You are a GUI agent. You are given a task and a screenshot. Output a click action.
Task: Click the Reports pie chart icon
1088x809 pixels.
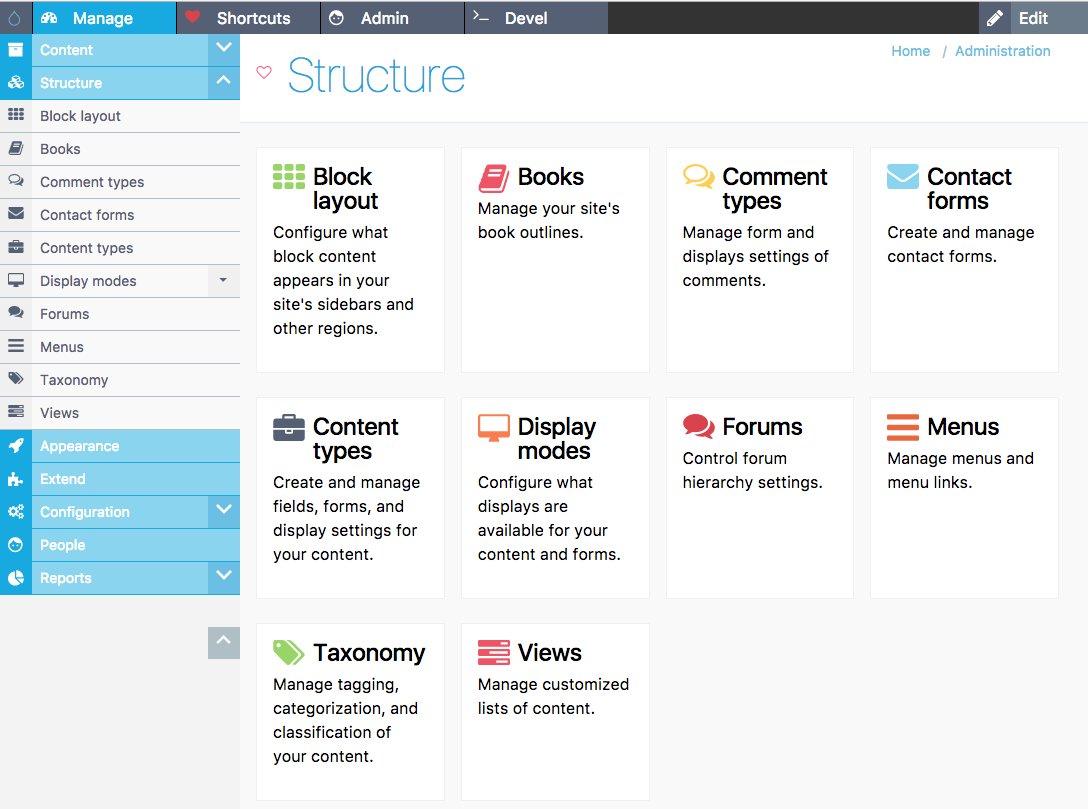pyautogui.click(x=15, y=578)
